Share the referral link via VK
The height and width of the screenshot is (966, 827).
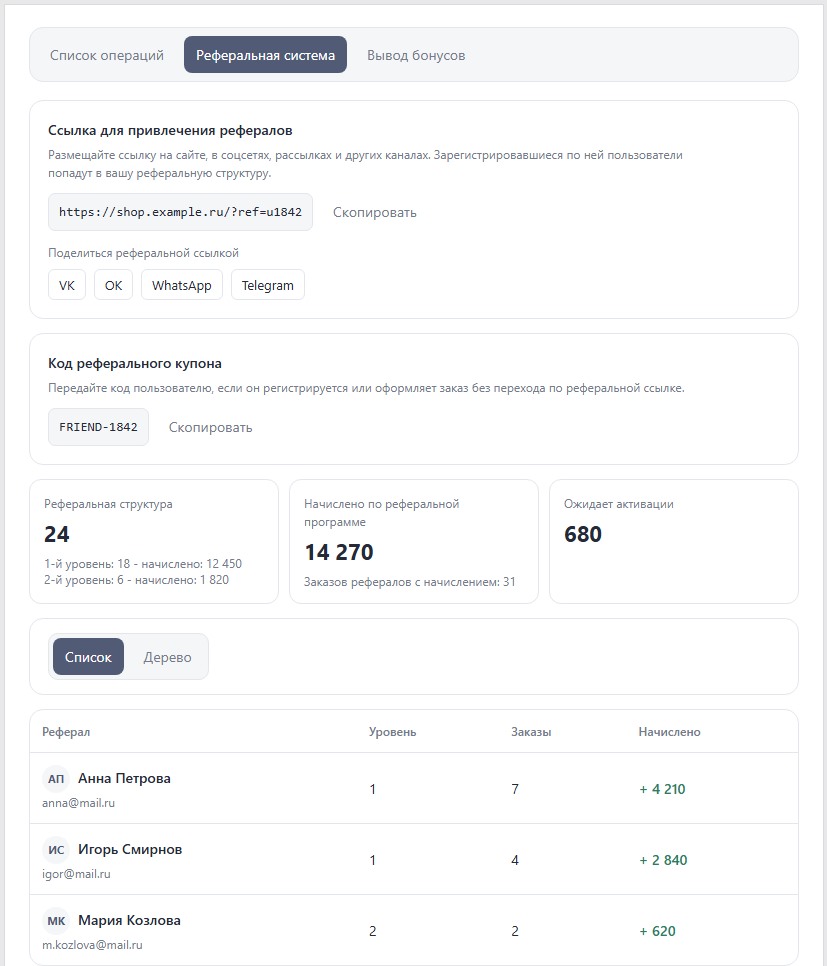(x=67, y=285)
